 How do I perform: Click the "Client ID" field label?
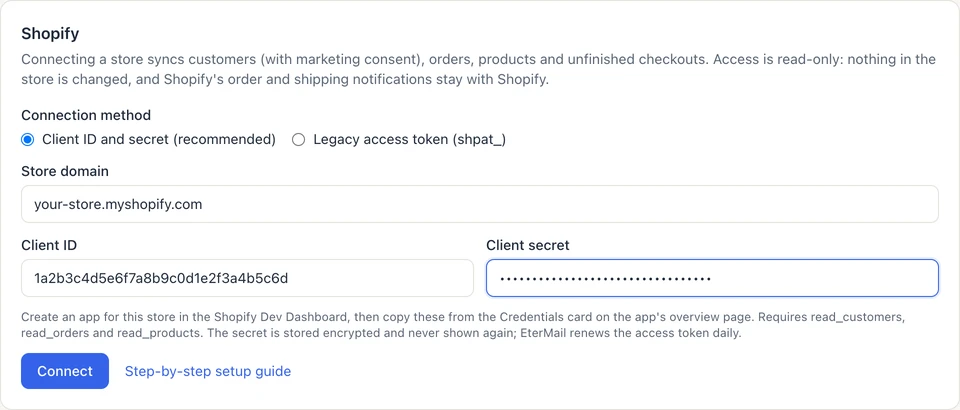pos(49,245)
